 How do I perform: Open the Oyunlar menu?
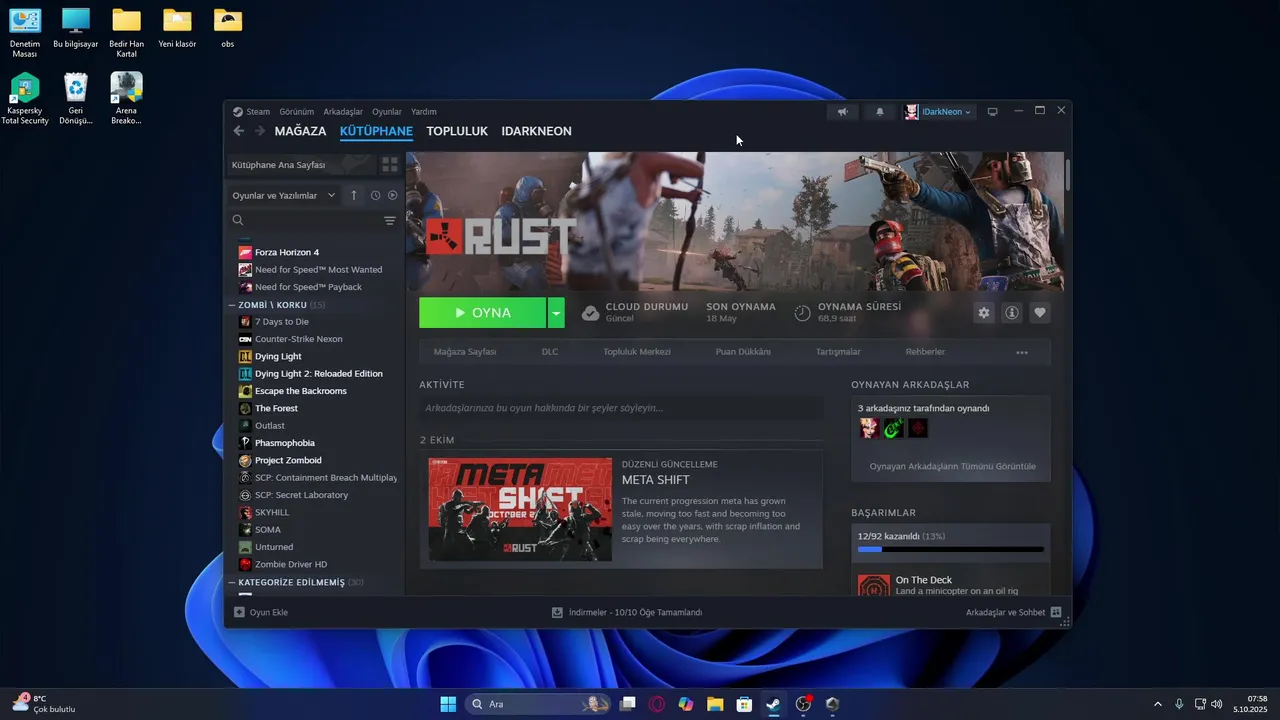click(x=387, y=112)
